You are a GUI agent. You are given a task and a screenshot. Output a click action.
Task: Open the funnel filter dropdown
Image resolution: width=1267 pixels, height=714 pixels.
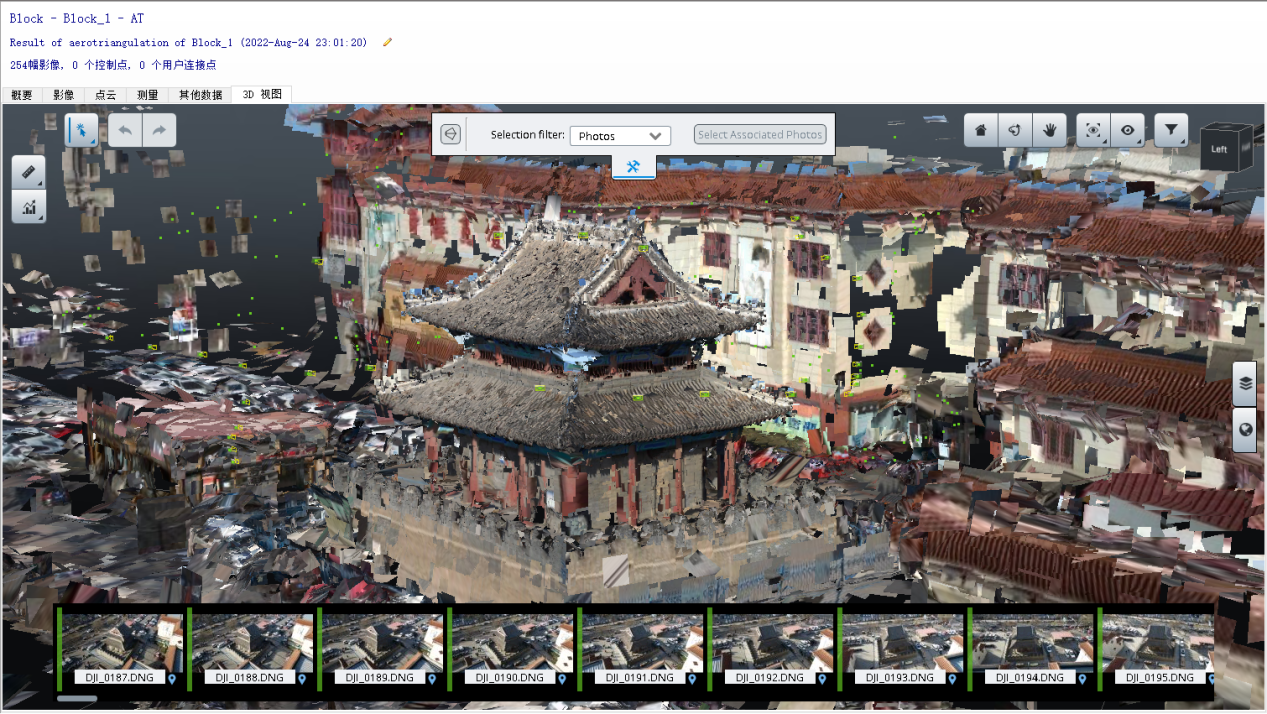pos(1171,130)
